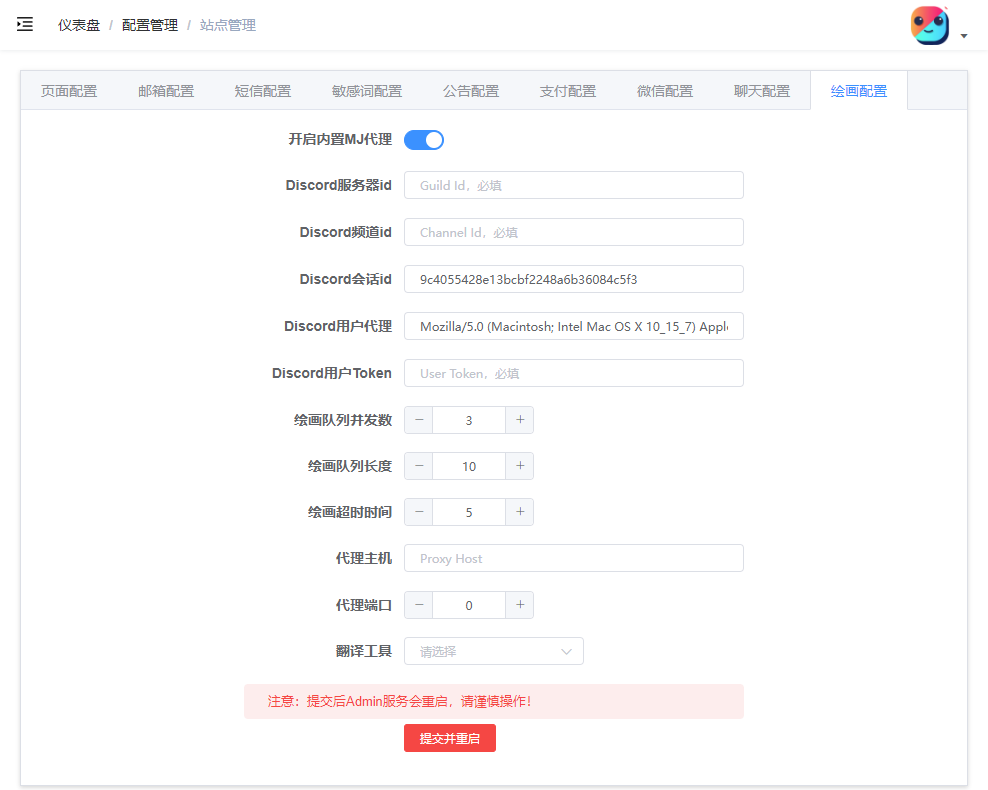
Task: Click the Discord会话id input field
Action: click(573, 279)
